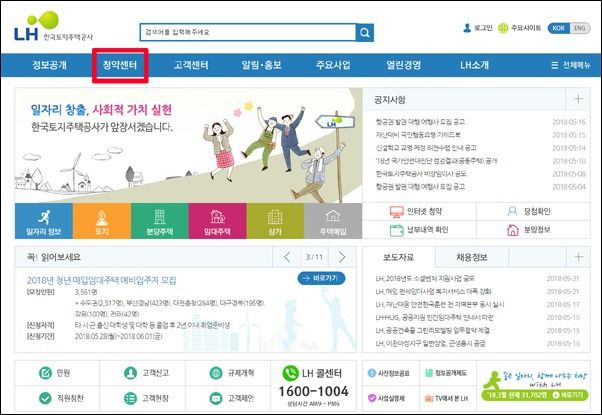Open 당첨확인 quick link
602x415 pixels.
529,211
